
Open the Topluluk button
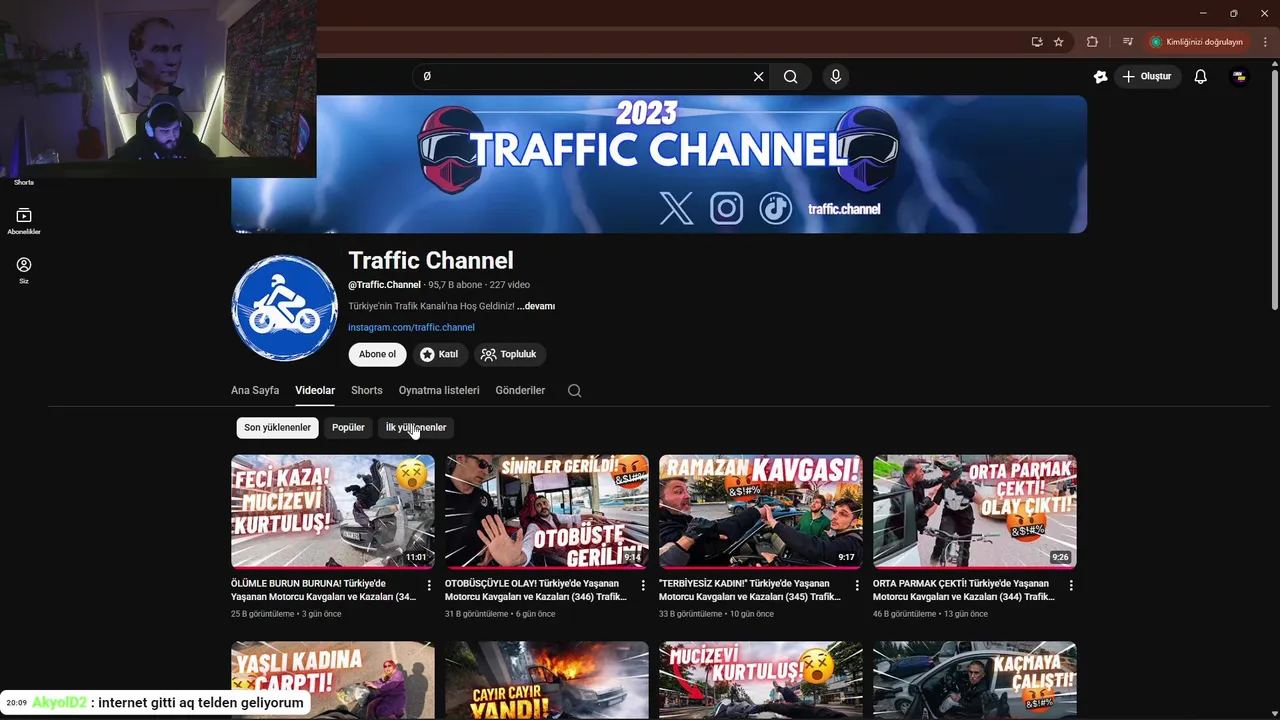pos(509,354)
